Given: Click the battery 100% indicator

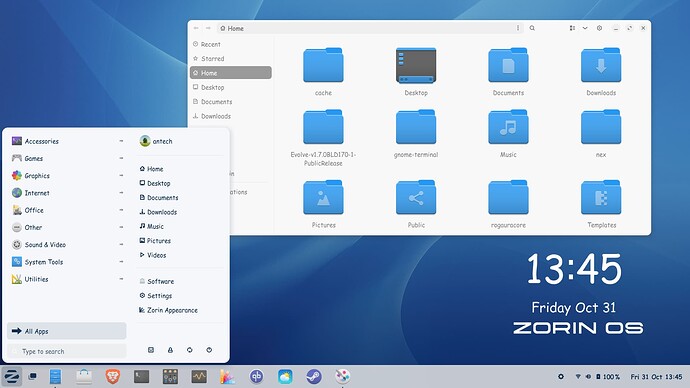Looking at the screenshot, I should 608,377.
